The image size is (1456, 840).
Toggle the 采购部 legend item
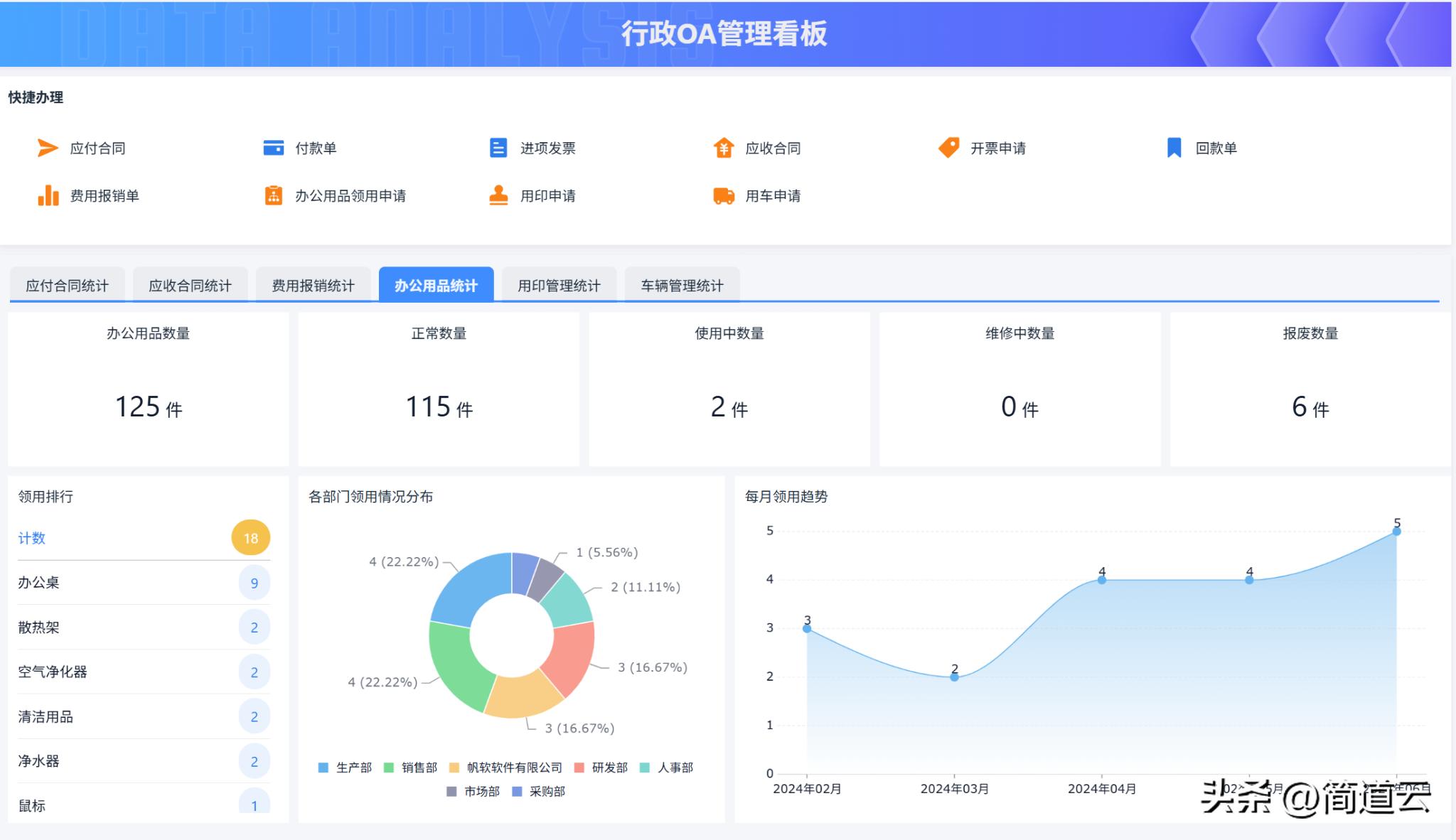coord(538,791)
